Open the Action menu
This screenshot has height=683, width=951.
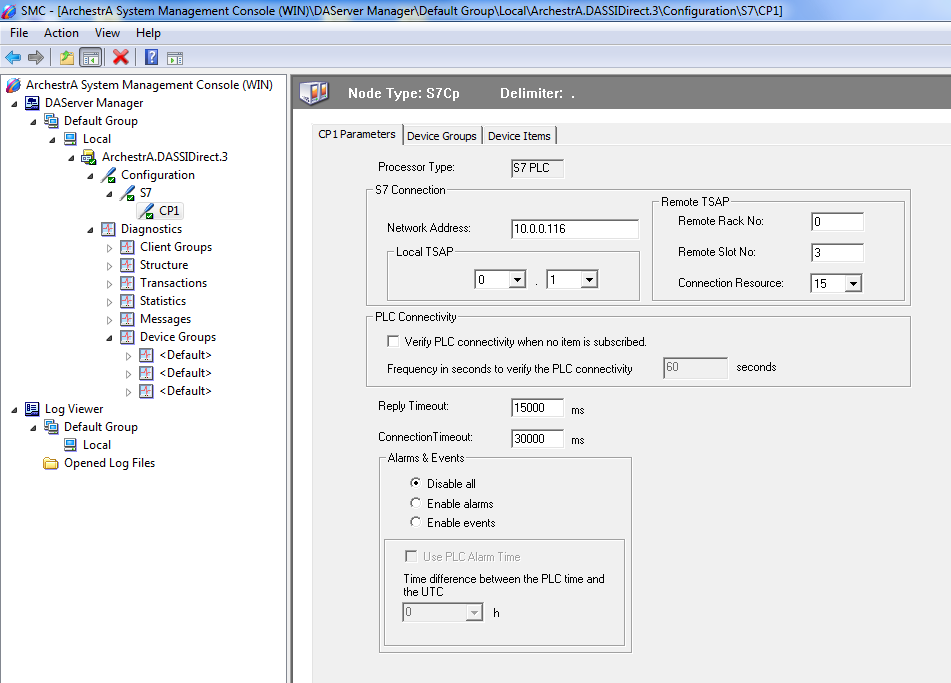click(61, 33)
